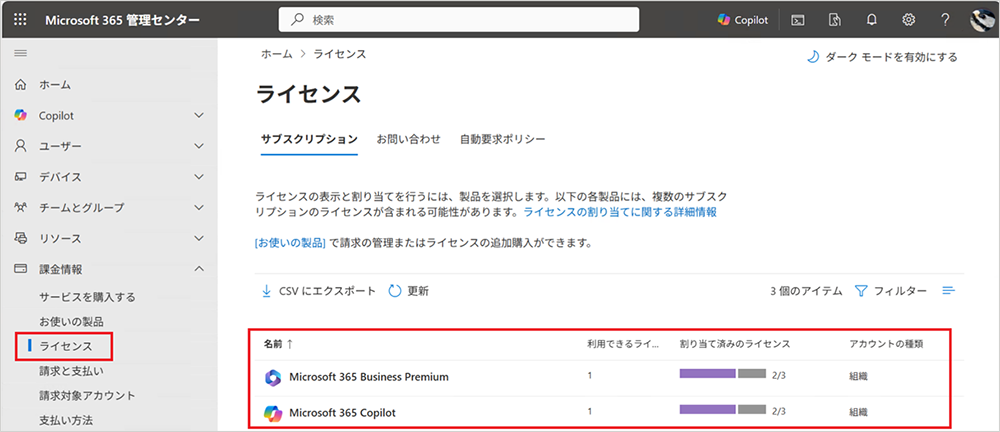Image resolution: width=1000 pixels, height=432 pixels.
Task: Click the help question mark icon
Action: click(x=946, y=20)
